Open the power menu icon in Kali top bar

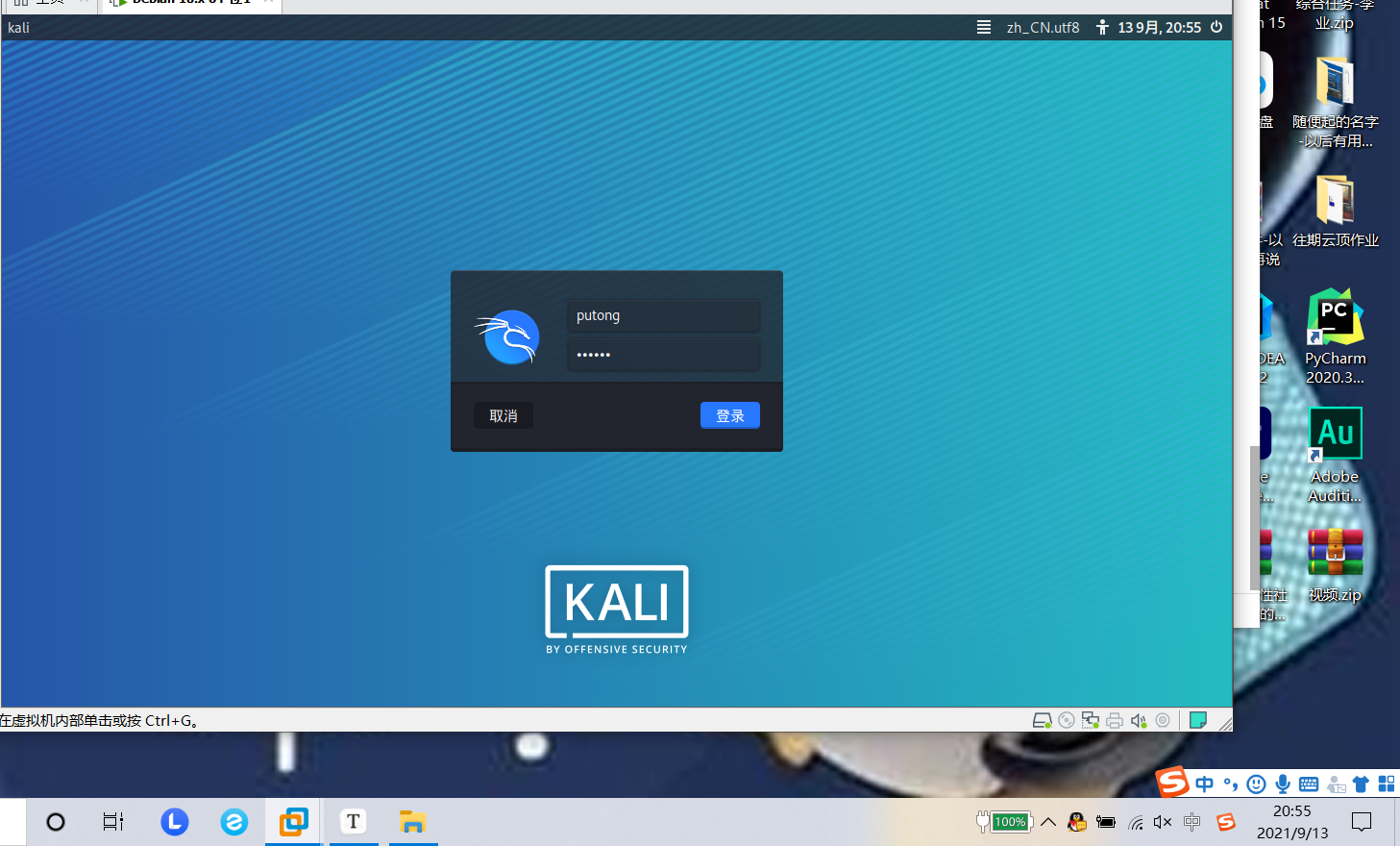pyautogui.click(x=1216, y=27)
